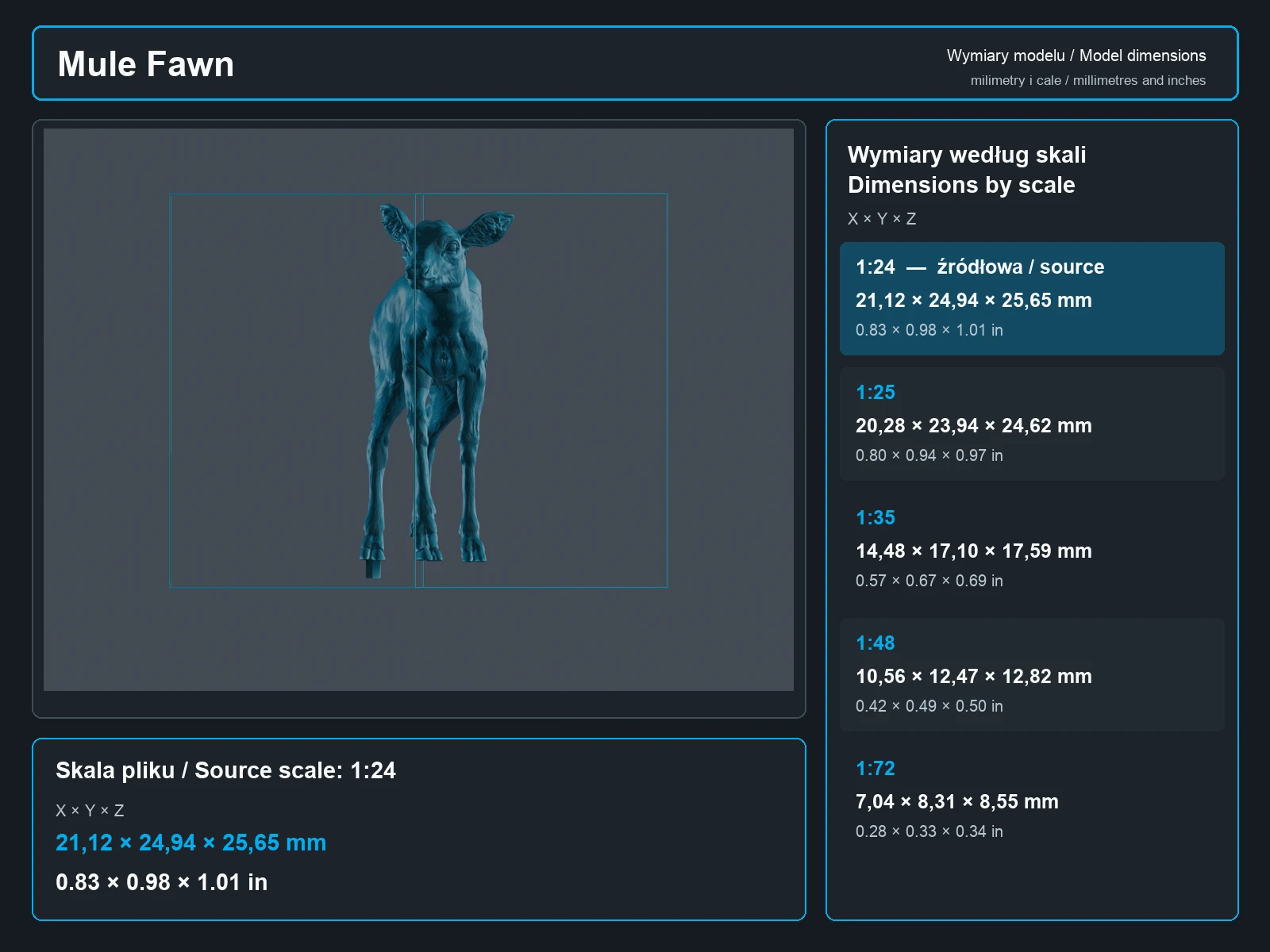Select the 1:35 scale heading
The image size is (1270, 952).
876,517
